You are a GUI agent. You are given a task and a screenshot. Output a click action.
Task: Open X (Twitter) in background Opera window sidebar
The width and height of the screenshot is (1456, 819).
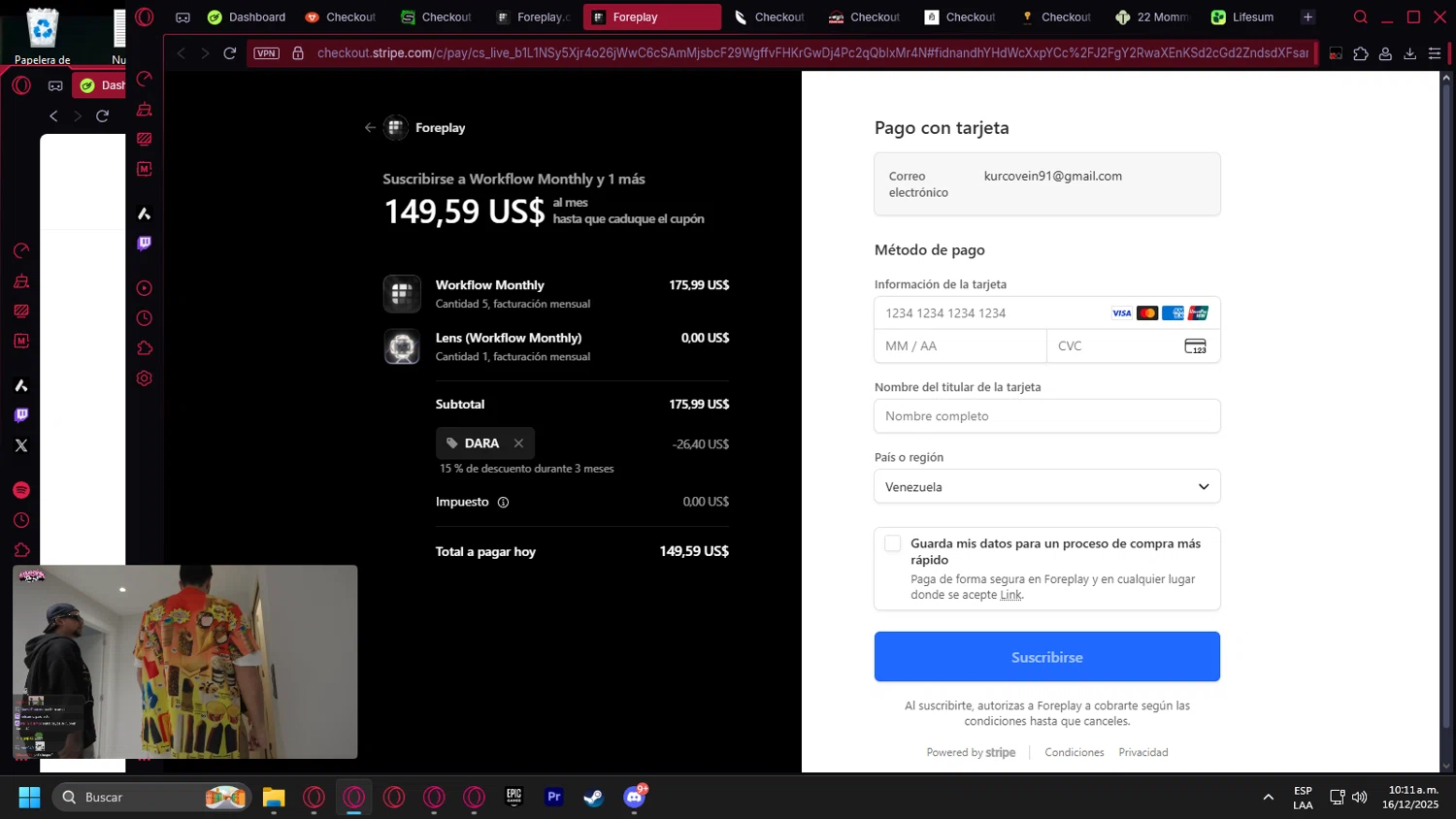(21, 445)
